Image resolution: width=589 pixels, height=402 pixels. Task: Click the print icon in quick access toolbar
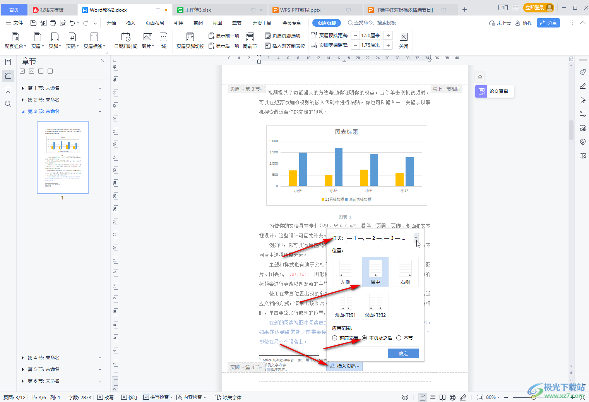click(53, 23)
